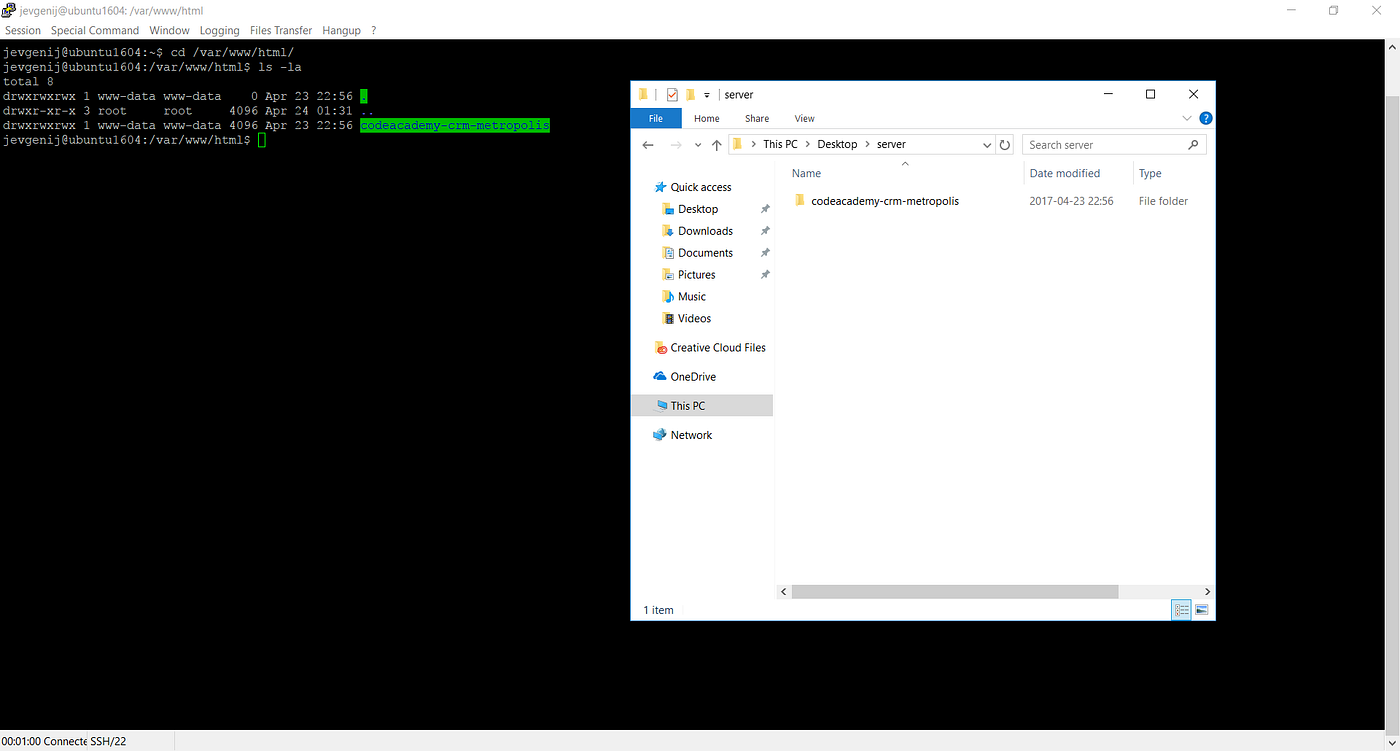1400x751 pixels.
Task: Select Creative Cloud Files in the sidebar
Action: click(x=717, y=347)
